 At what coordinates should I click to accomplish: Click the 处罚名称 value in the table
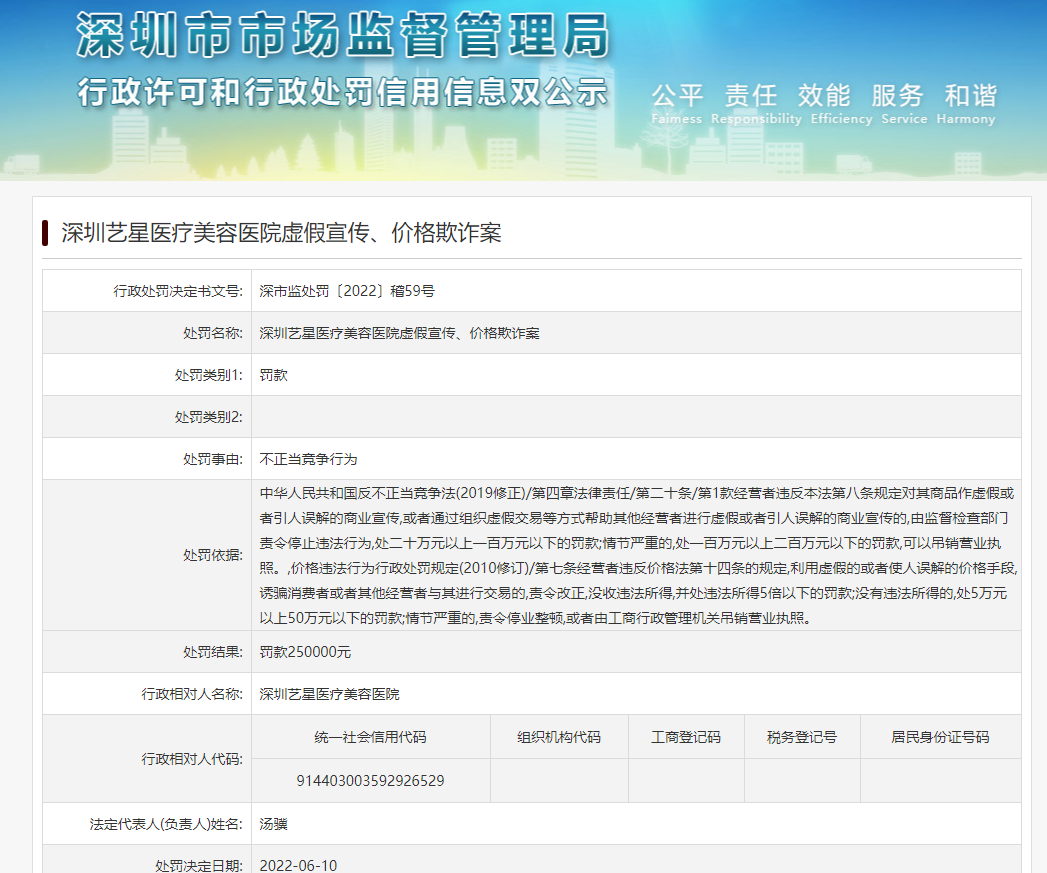(399, 333)
